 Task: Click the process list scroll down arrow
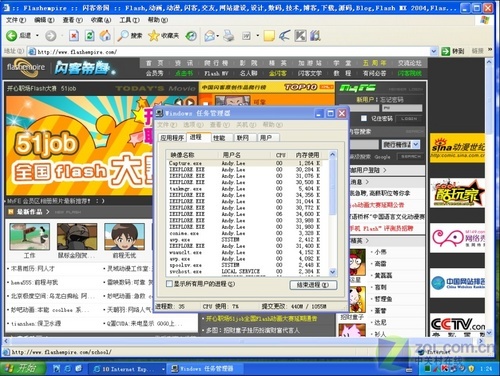tap(333, 272)
